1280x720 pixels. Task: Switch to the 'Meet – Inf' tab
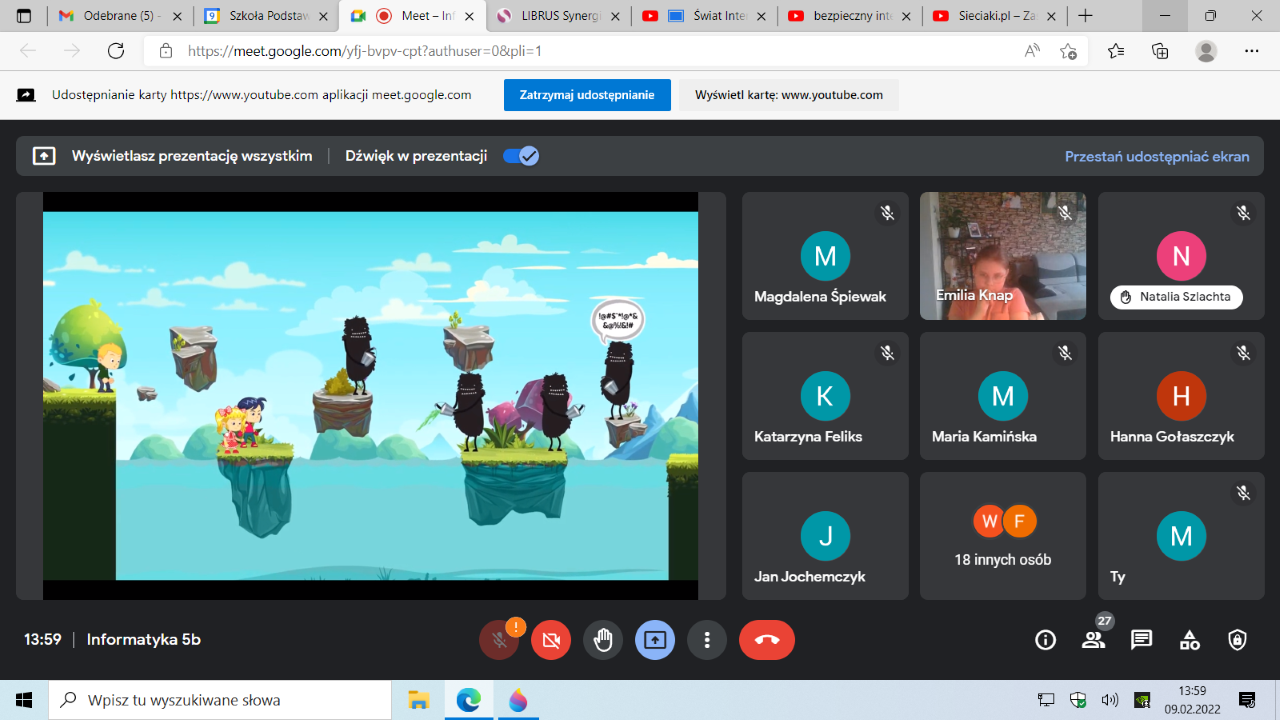click(412, 16)
